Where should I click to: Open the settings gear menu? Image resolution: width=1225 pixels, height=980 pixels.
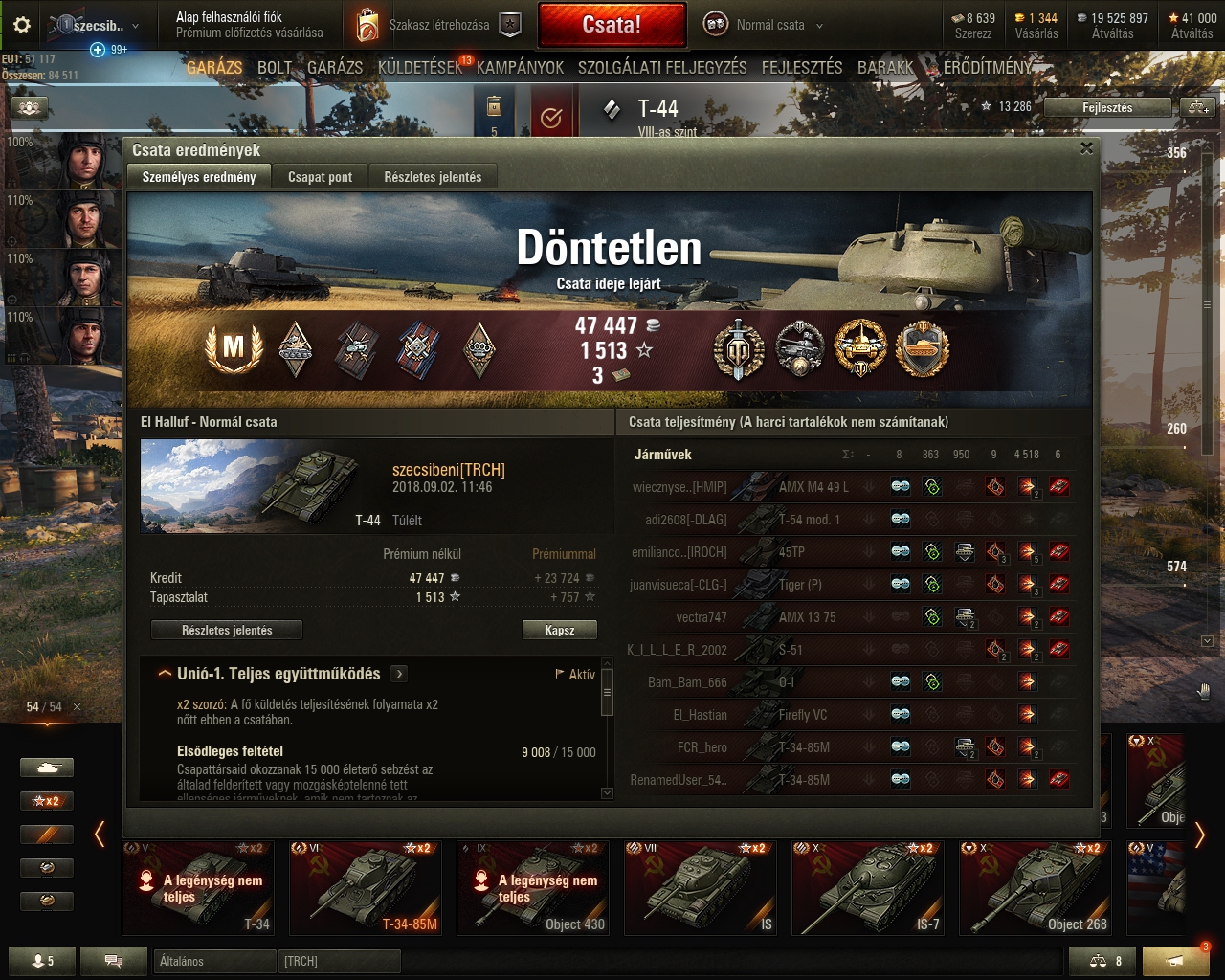(x=22, y=26)
